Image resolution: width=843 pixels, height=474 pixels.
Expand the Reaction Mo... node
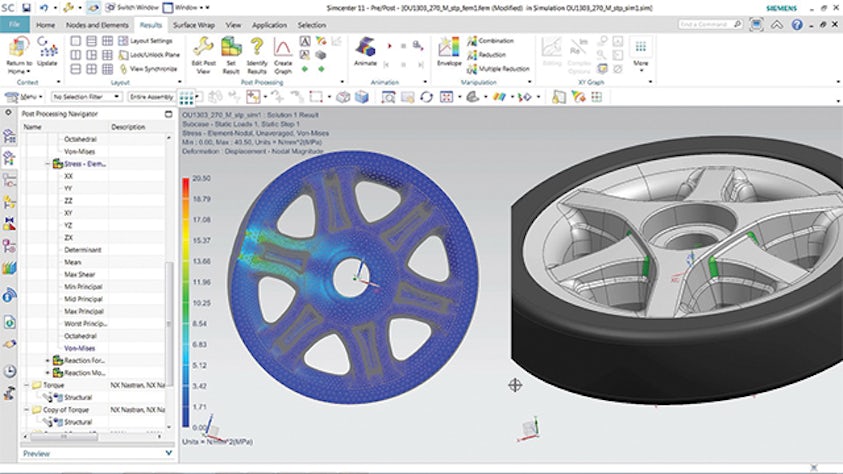pos(48,373)
